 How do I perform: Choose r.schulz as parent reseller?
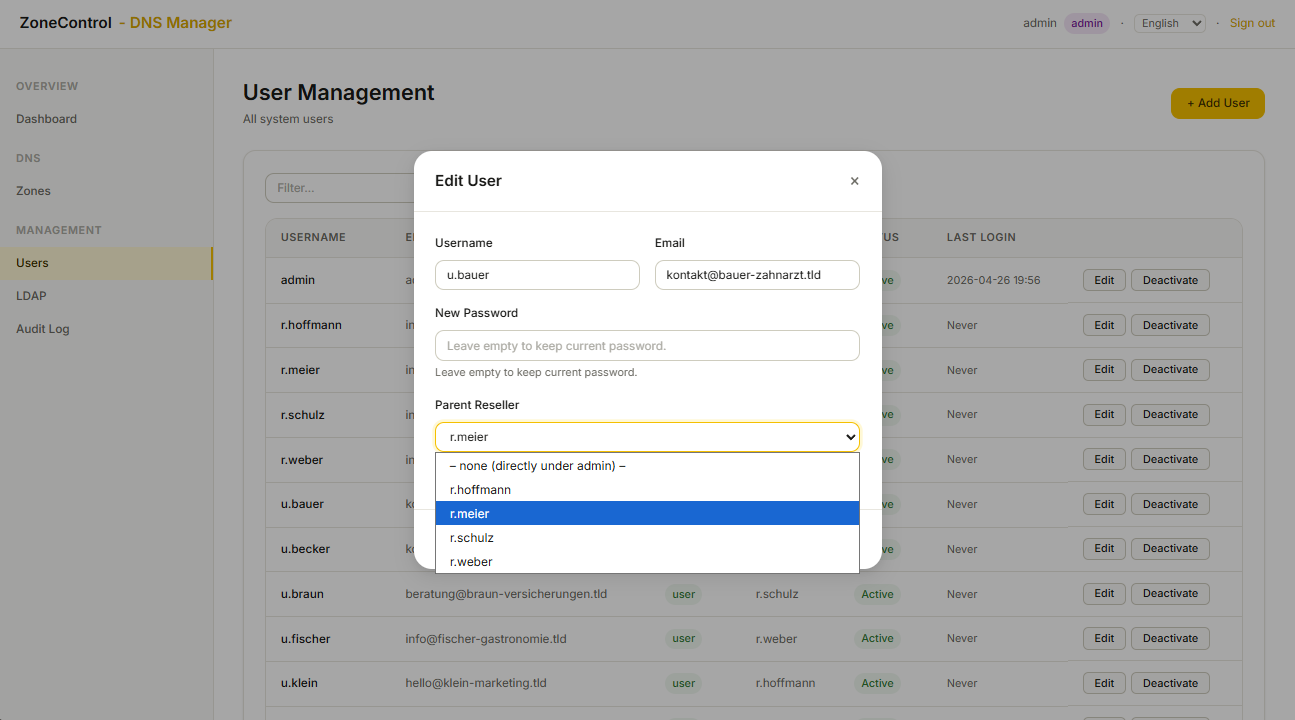pos(647,538)
